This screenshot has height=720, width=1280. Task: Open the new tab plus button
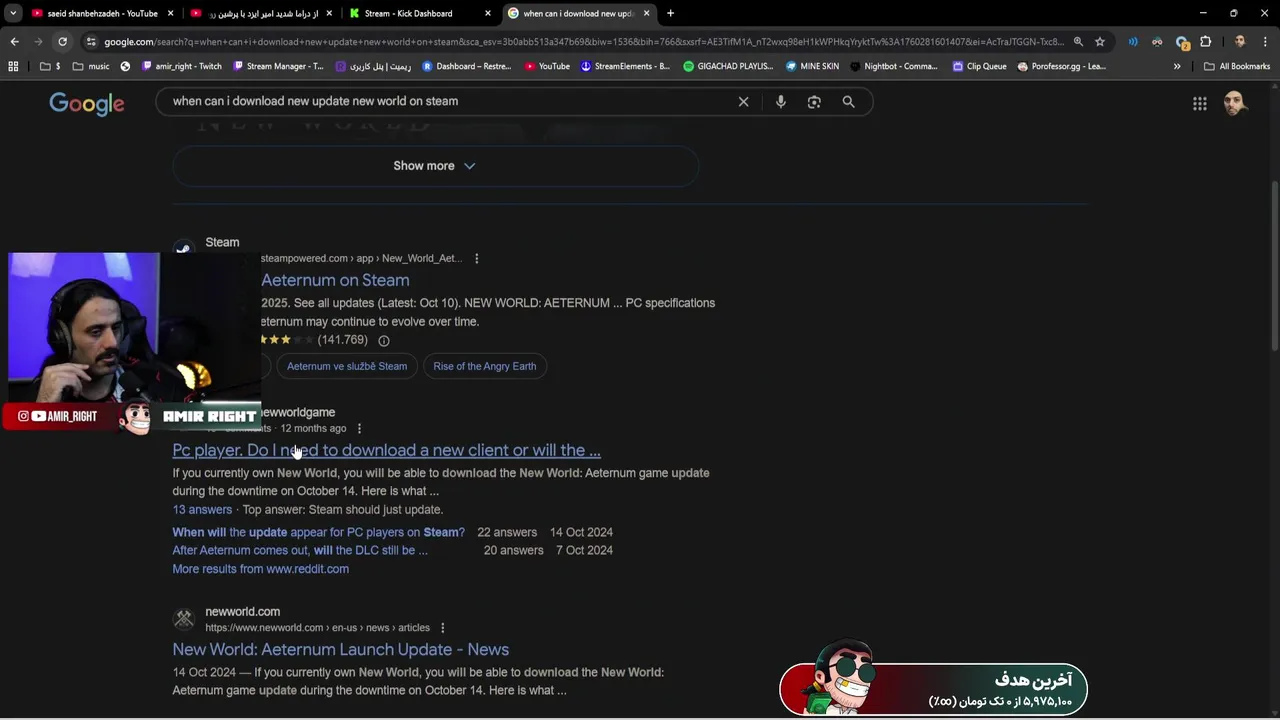point(670,13)
